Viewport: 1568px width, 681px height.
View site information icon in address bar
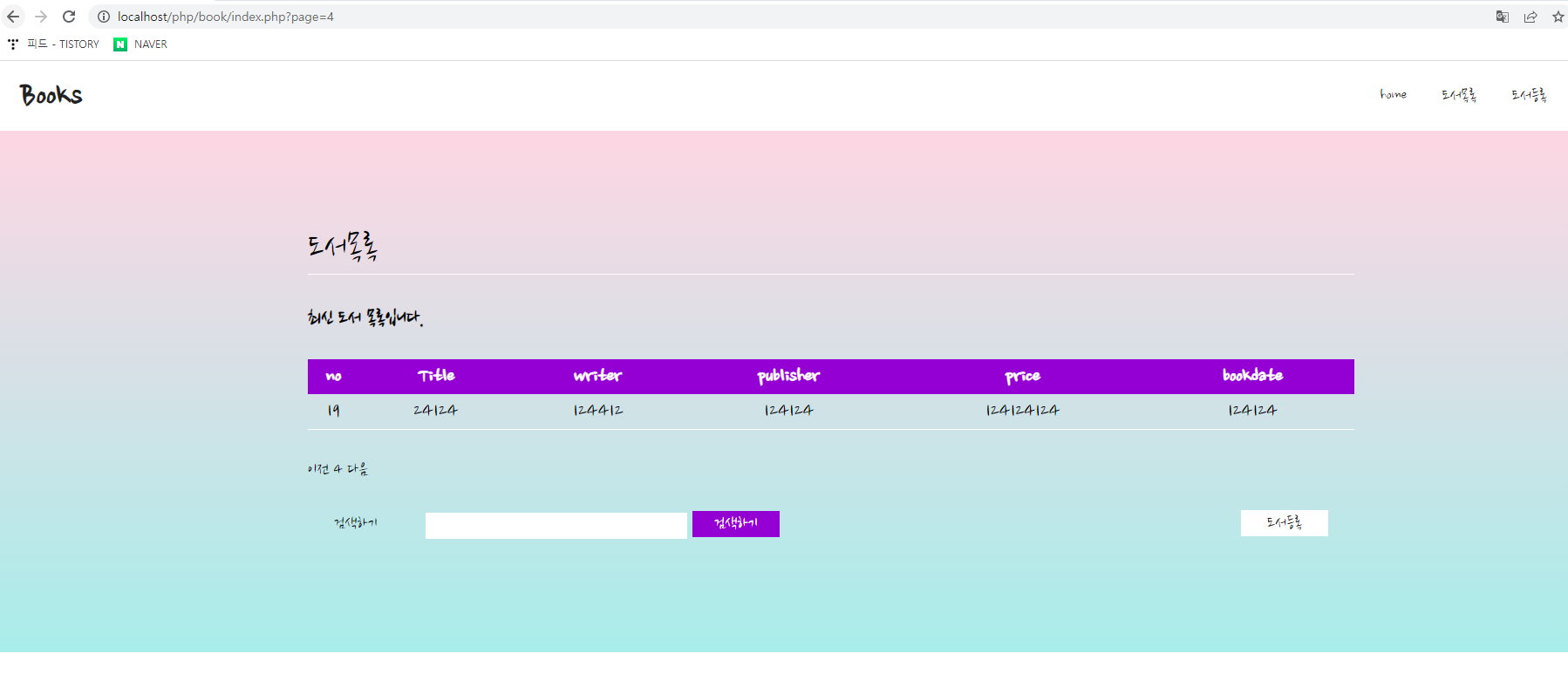(104, 17)
